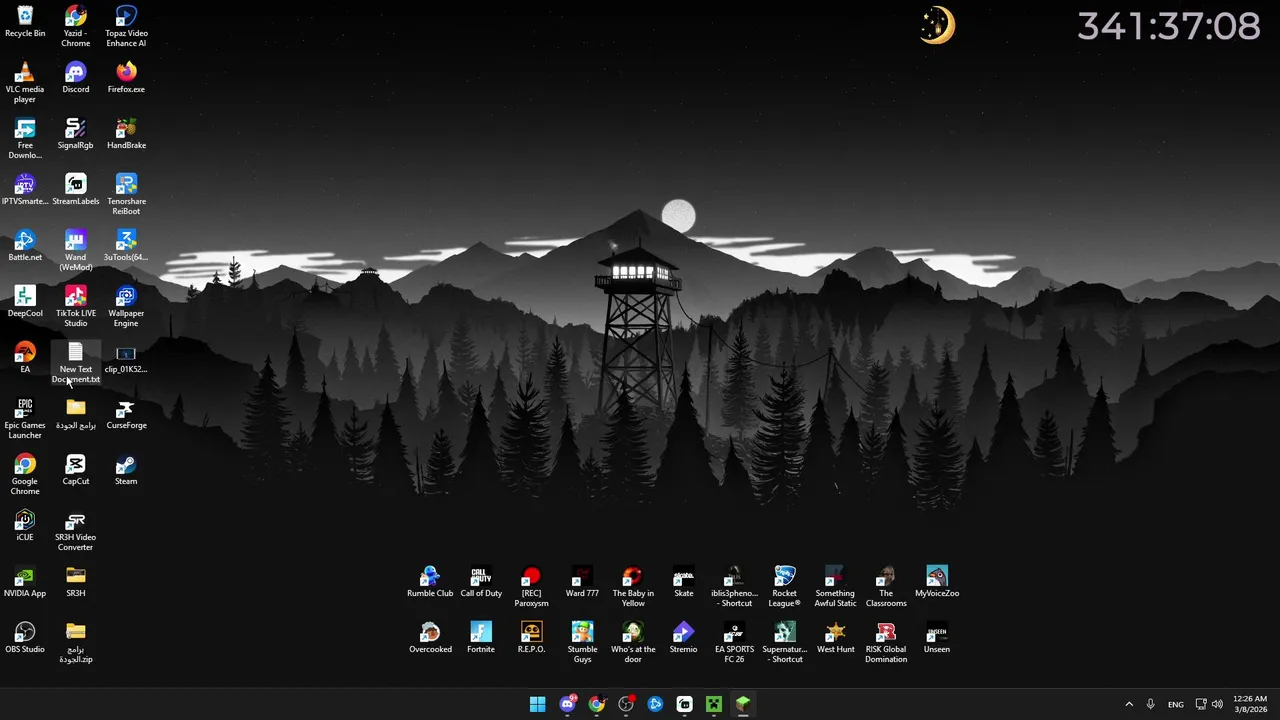Select the Ward 777 game icon
Image resolution: width=1280 pixels, height=720 pixels.
(x=582, y=582)
